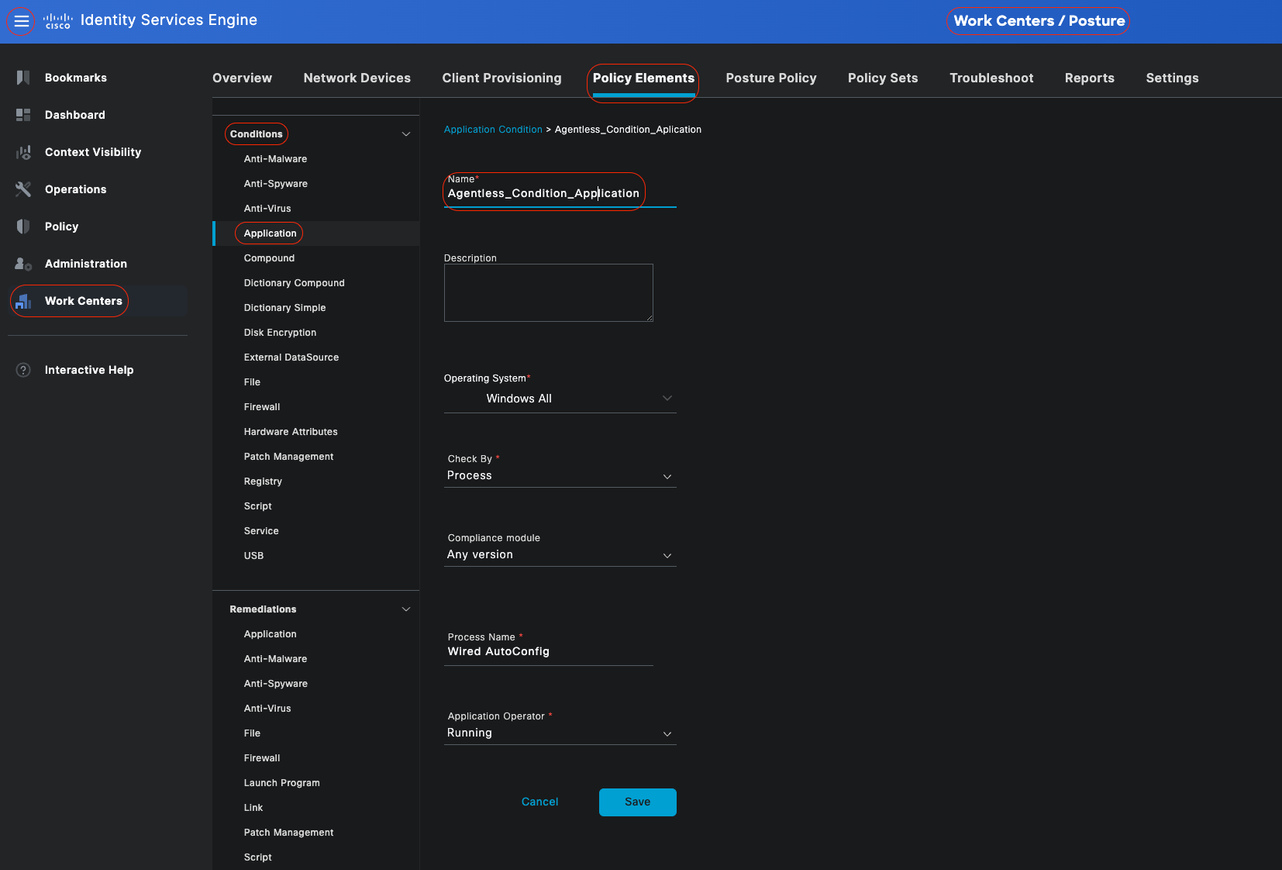Open Context Visibility in the sidebar

click(93, 152)
